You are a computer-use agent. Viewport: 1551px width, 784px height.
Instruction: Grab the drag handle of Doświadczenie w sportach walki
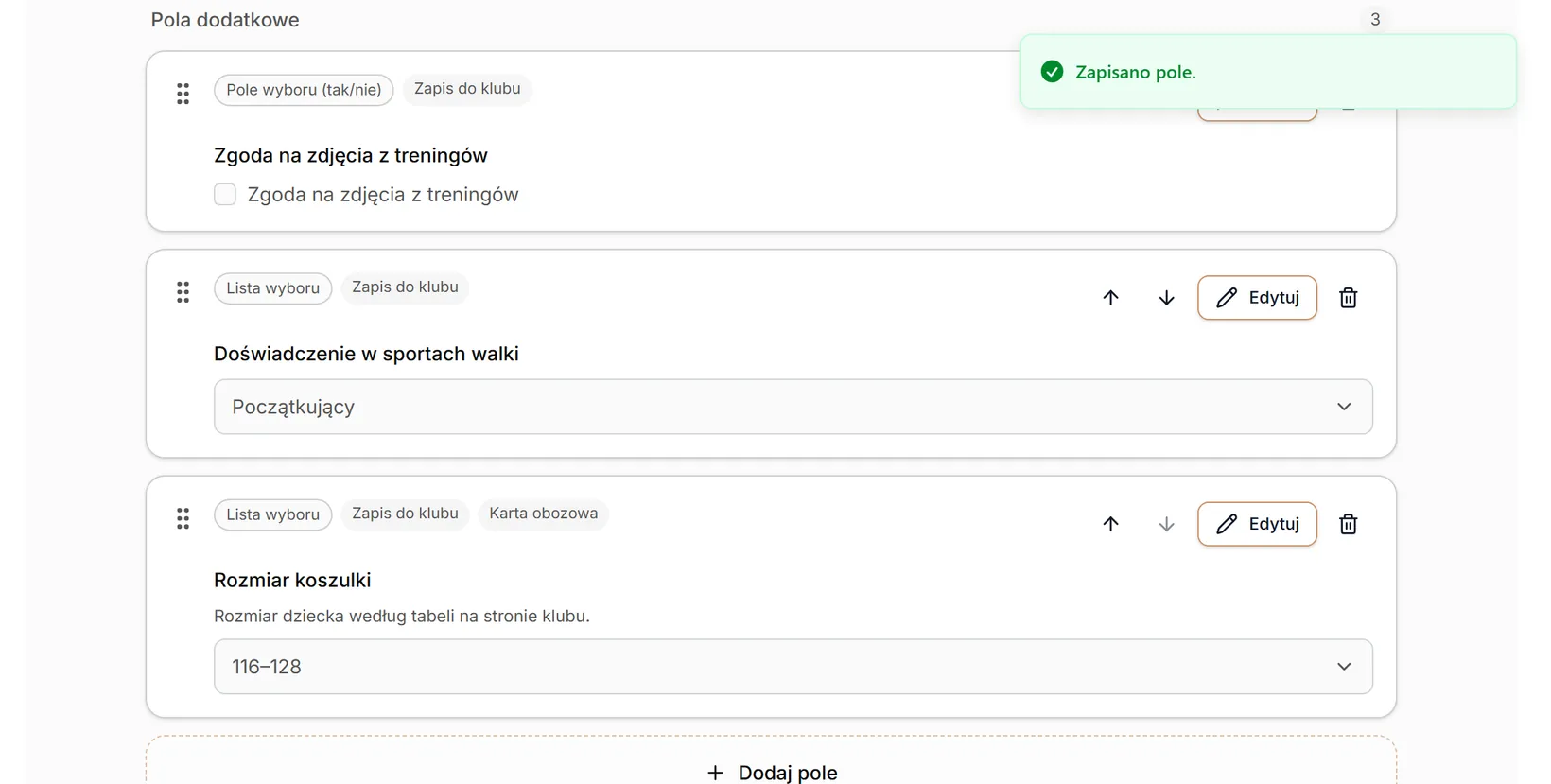[x=183, y=292]
